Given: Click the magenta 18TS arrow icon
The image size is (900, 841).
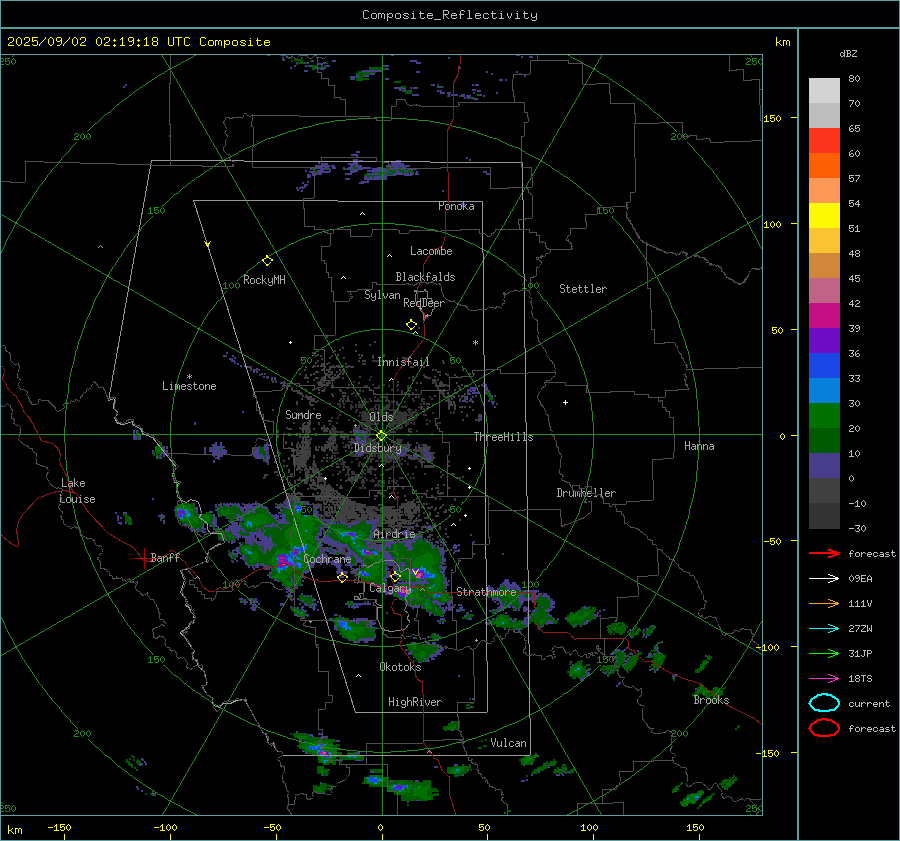Looking at the screenshot, I should (824, 679).
